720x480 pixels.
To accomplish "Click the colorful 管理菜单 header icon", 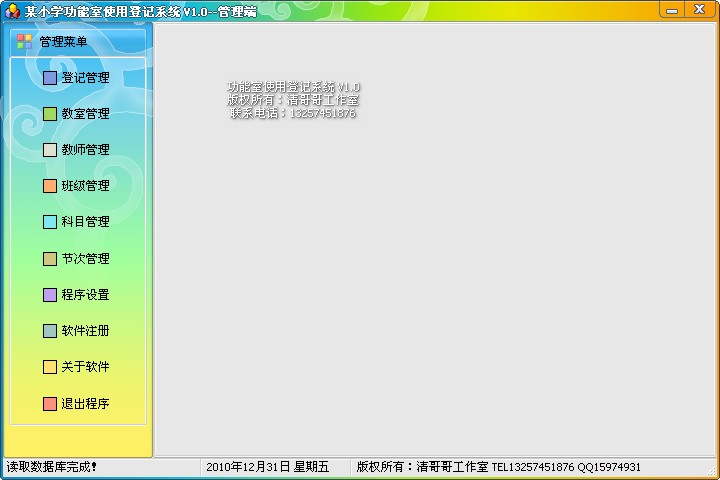I will (x=24, y=42).
